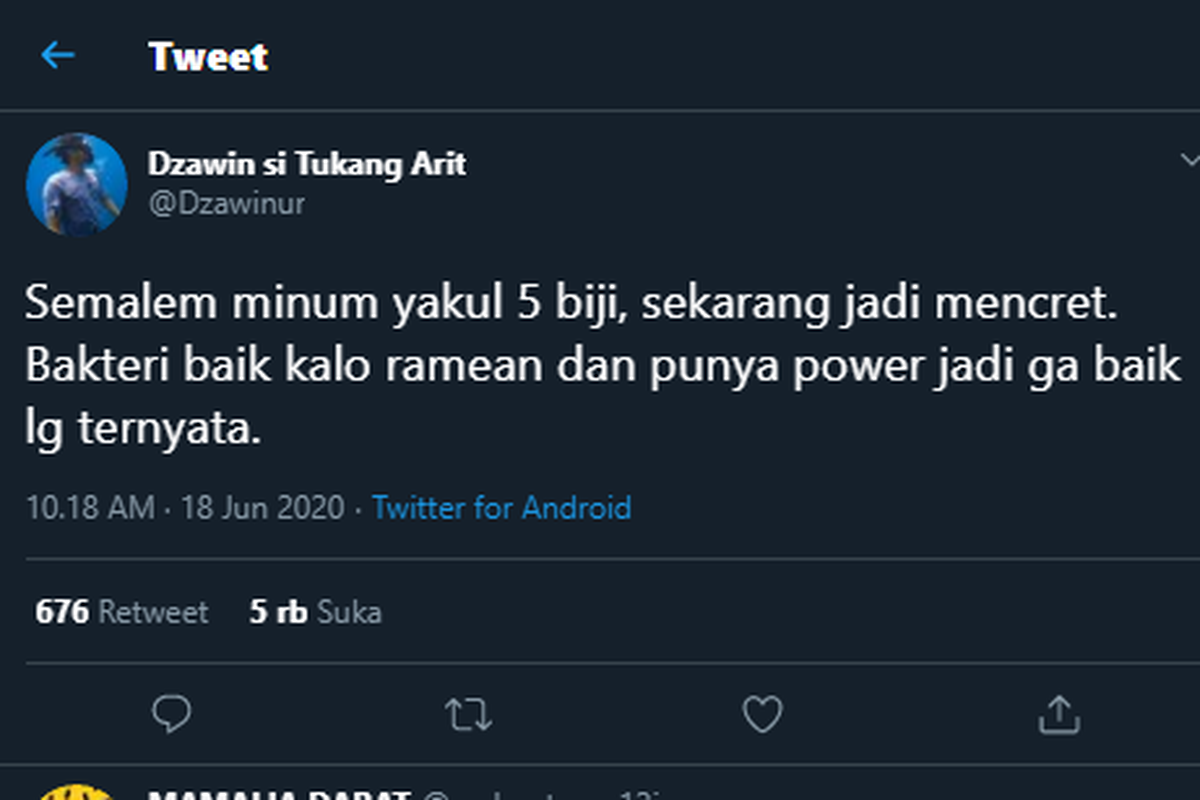1200x800 pixels.
Task: Expand the tweet options chevron
Action: [x=1189, y=160]
